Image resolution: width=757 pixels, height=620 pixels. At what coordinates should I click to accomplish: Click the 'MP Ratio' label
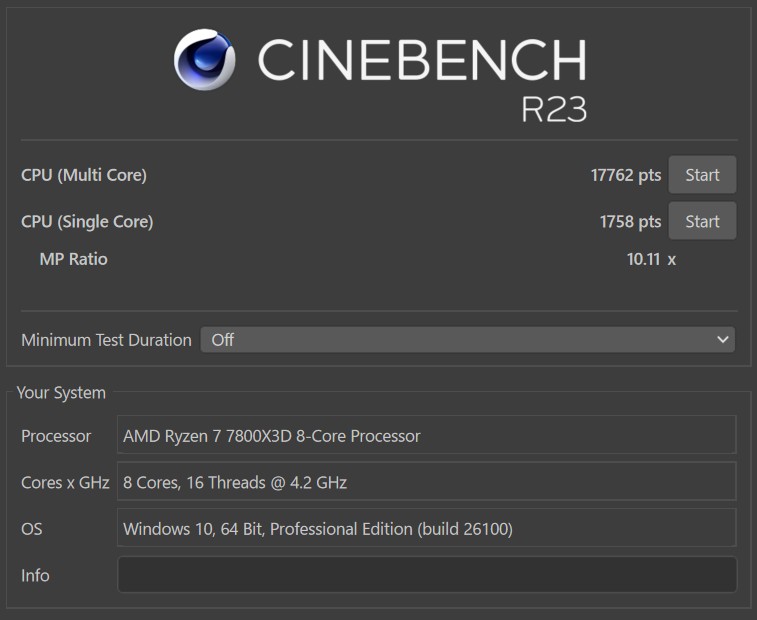pyautogui.click(x=73, y=259)
